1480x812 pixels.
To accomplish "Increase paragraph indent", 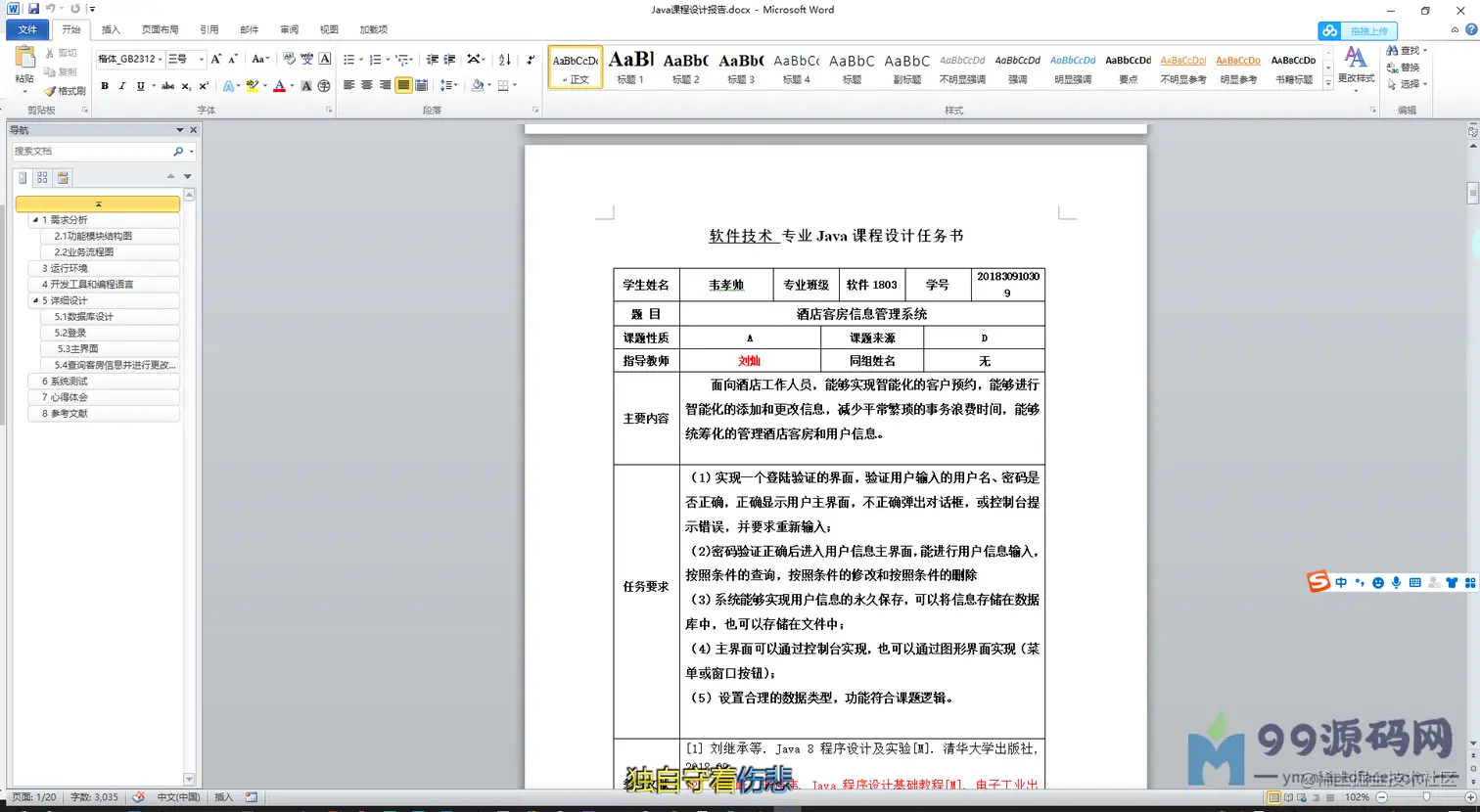I will click(449, 59).
